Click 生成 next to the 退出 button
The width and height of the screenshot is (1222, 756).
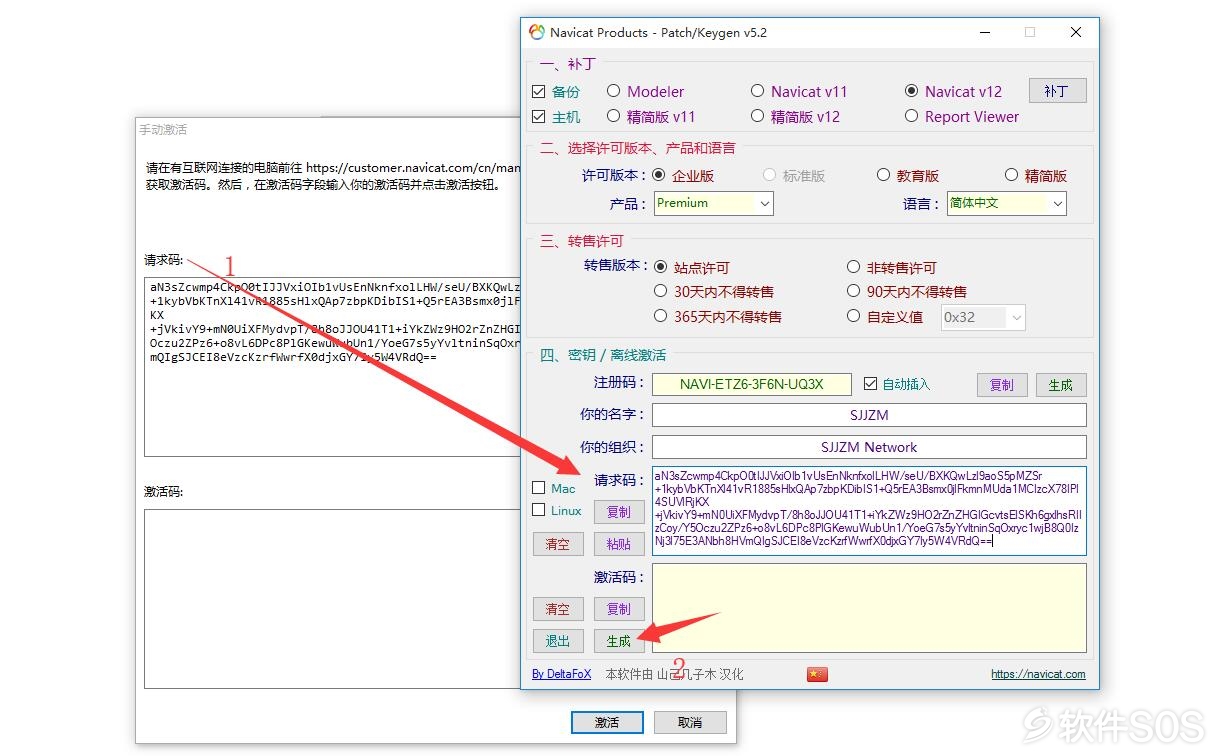click(x=619, y=641)
